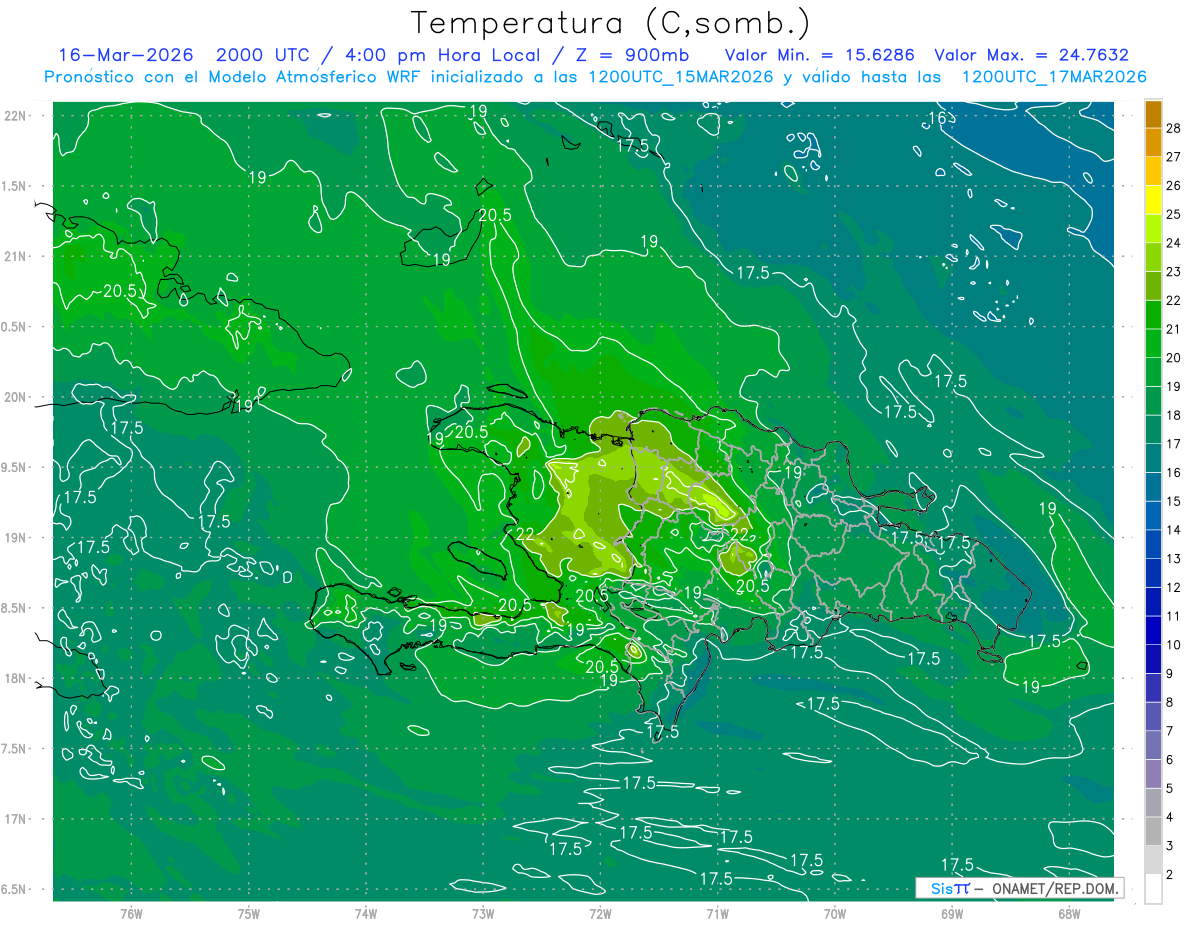Select the date text "16-Mar-2026"

point(126,55)
